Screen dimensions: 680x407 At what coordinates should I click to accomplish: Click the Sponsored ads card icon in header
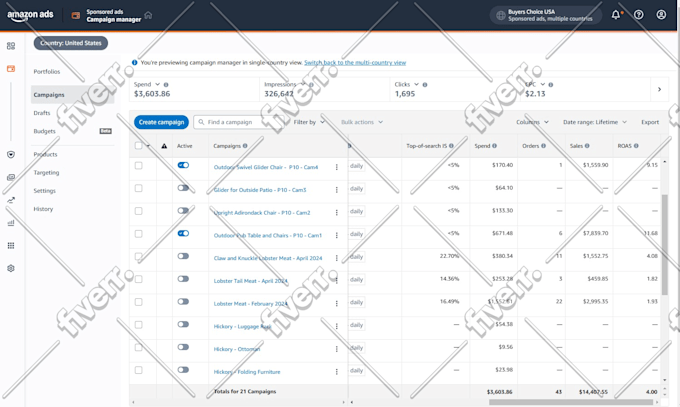[x=76, y=16]
